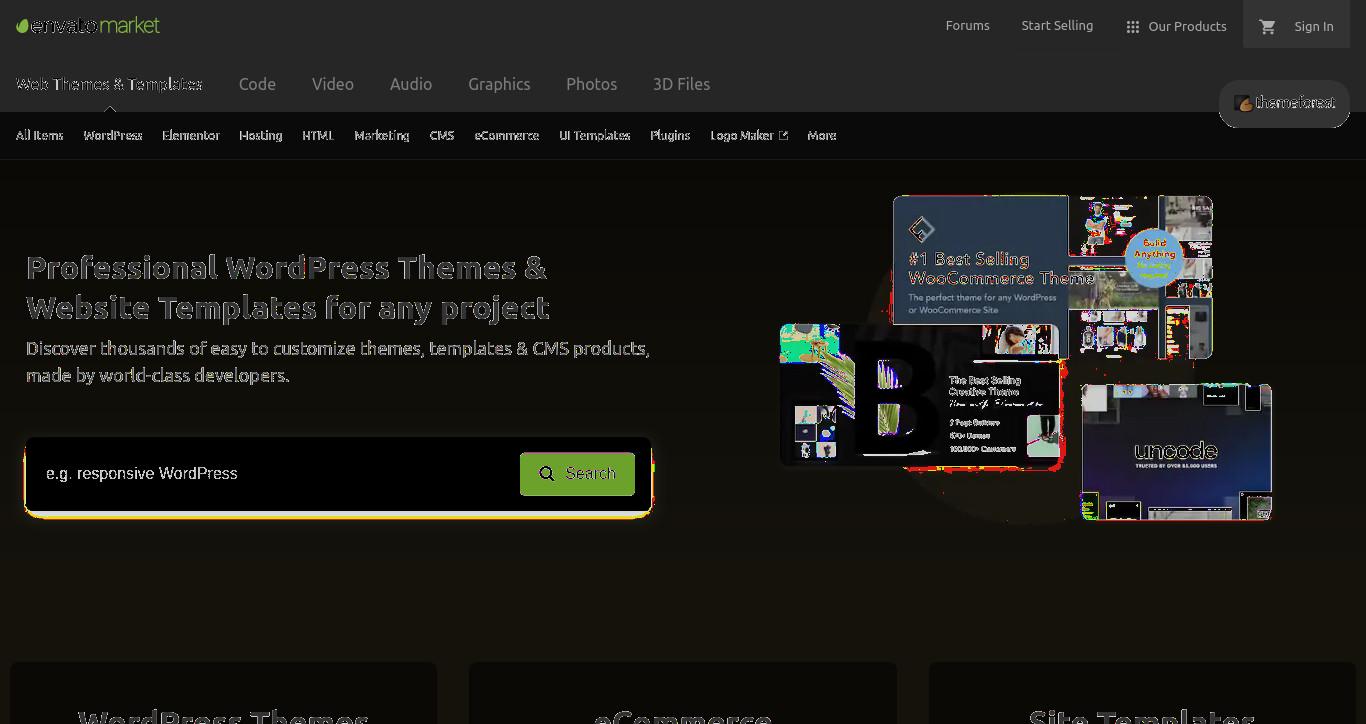Open Elementor submenu item
Image resolution: width=1366 pixels, height=724 pixels.
click(x=191, y=135)
